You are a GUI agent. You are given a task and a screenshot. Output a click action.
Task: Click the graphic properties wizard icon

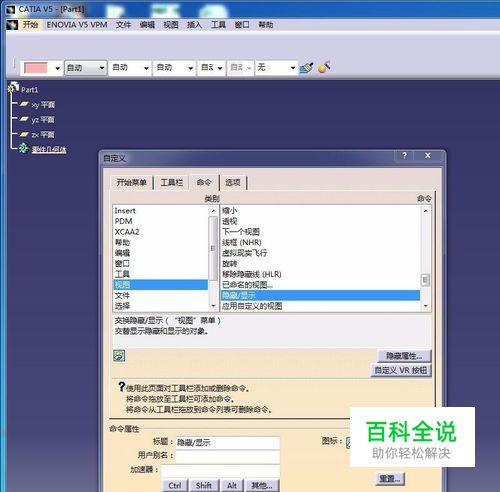click(x=324, y=67)
